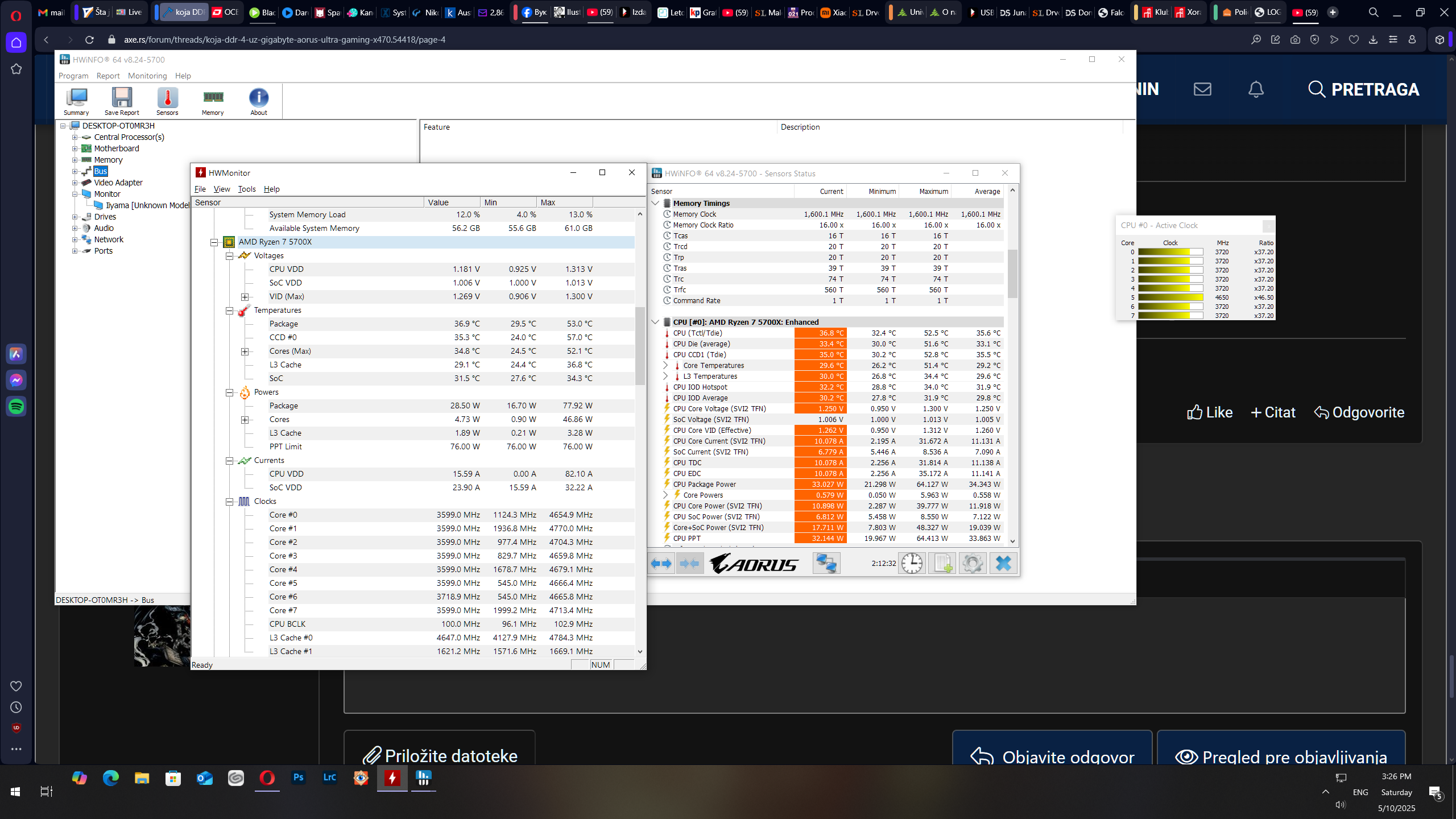The height and width of the screenshot is (819, 1456).
Task: Collapse Temperatures group in HWMonitor
Action: tap(230, 311)
